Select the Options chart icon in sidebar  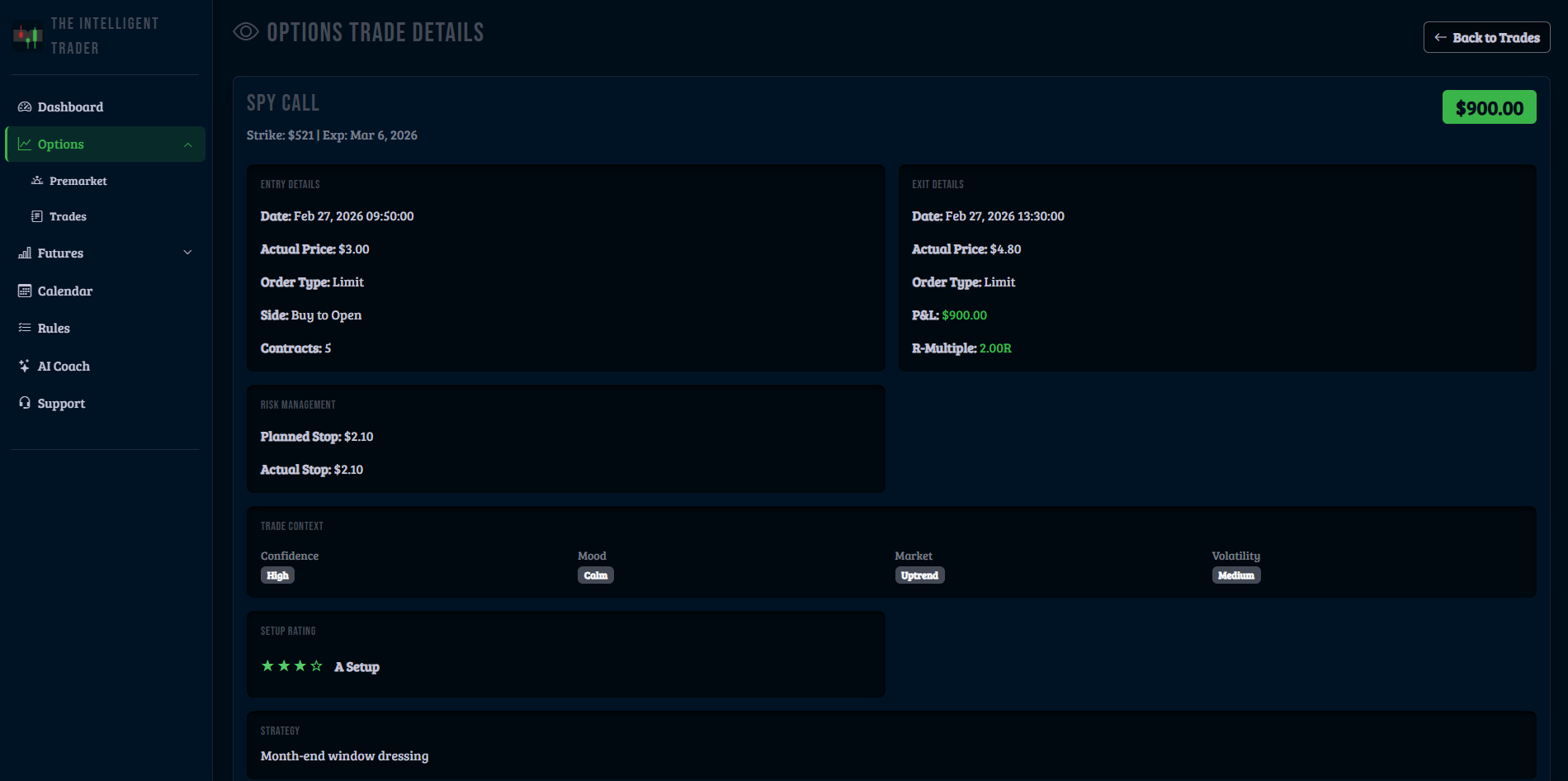pyautogui.click(x=25, y=143)
